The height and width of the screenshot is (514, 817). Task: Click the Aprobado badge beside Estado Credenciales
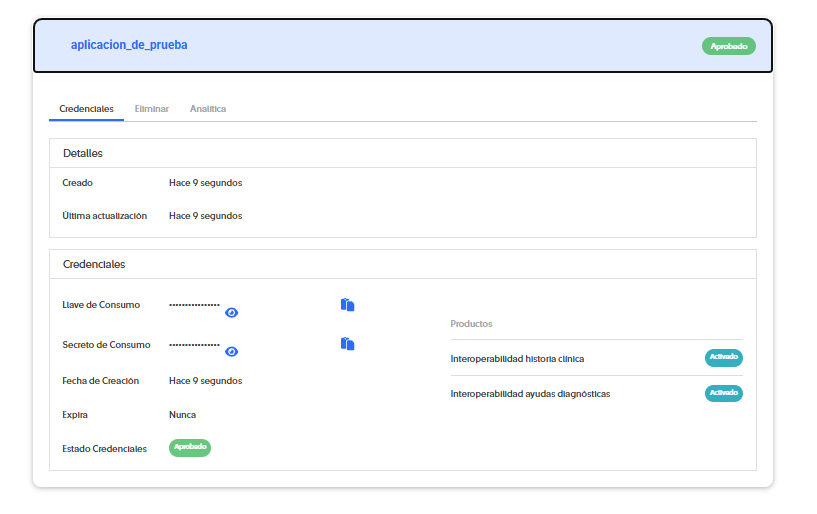[x=190, y=447]
